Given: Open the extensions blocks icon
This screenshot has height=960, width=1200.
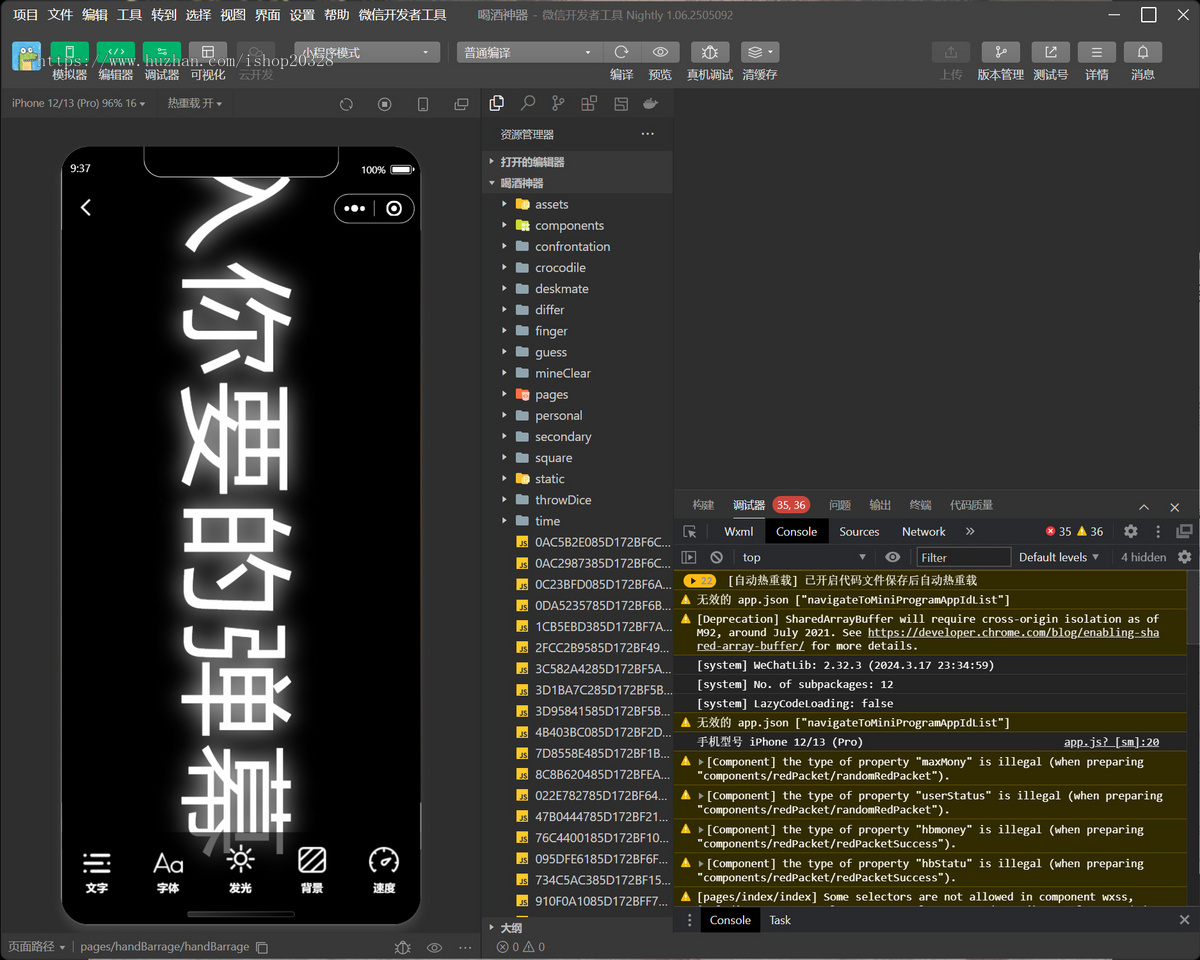Looking at the screenshot, I should [589, 104].
